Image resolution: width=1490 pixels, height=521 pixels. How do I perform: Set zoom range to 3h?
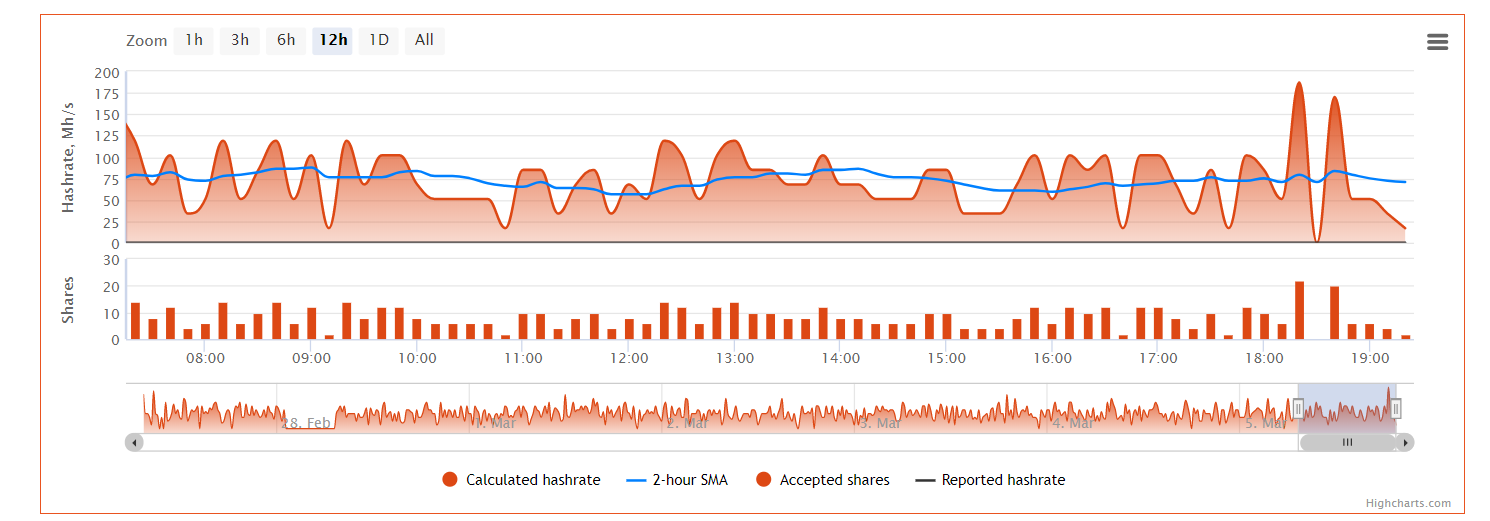(x=240, y=41)
